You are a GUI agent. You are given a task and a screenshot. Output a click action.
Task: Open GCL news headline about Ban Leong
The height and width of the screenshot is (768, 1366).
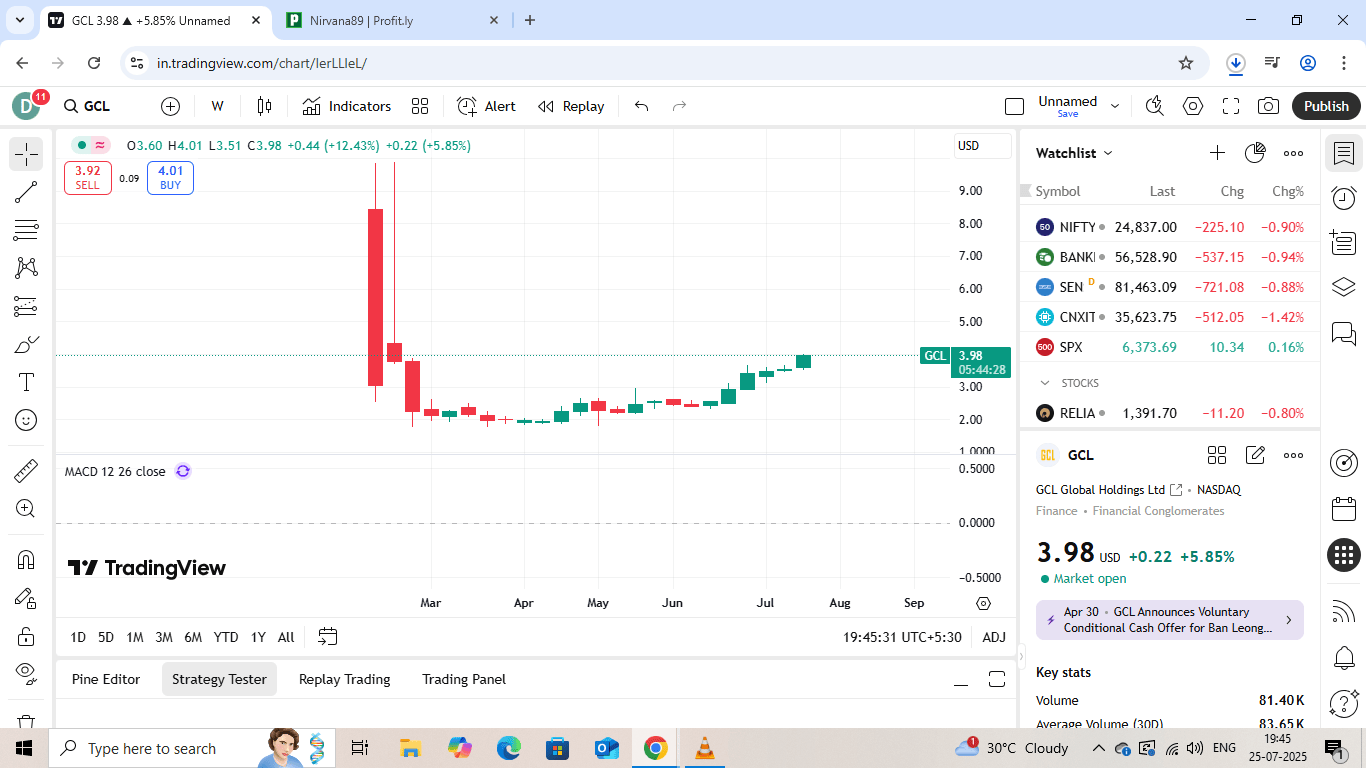pos(1169,620)
